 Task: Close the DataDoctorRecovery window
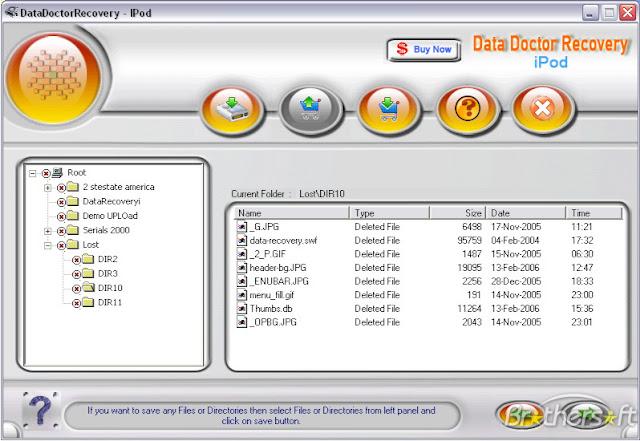pos(627,13)
